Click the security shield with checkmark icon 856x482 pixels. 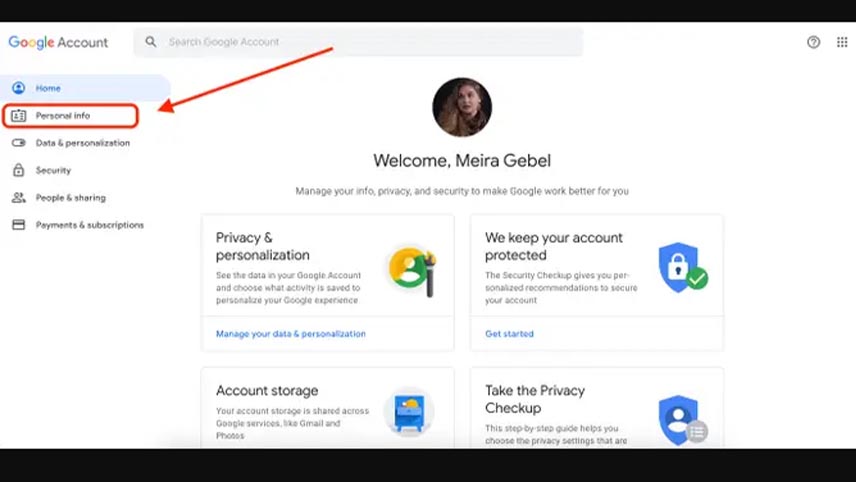click(683, 267)
